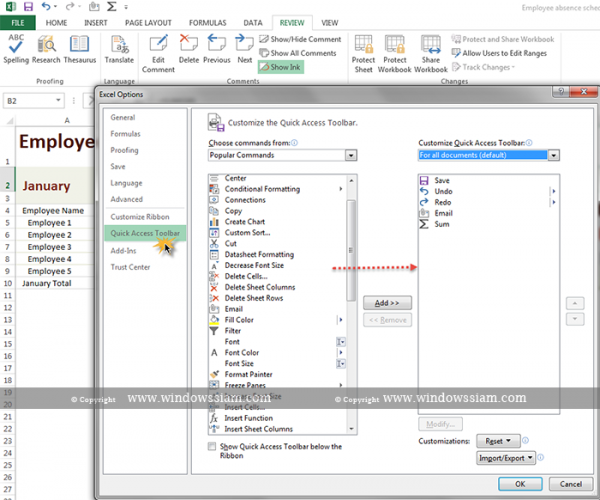Select Proofing in the Excel Options sidebar

[x=124, y=150]
